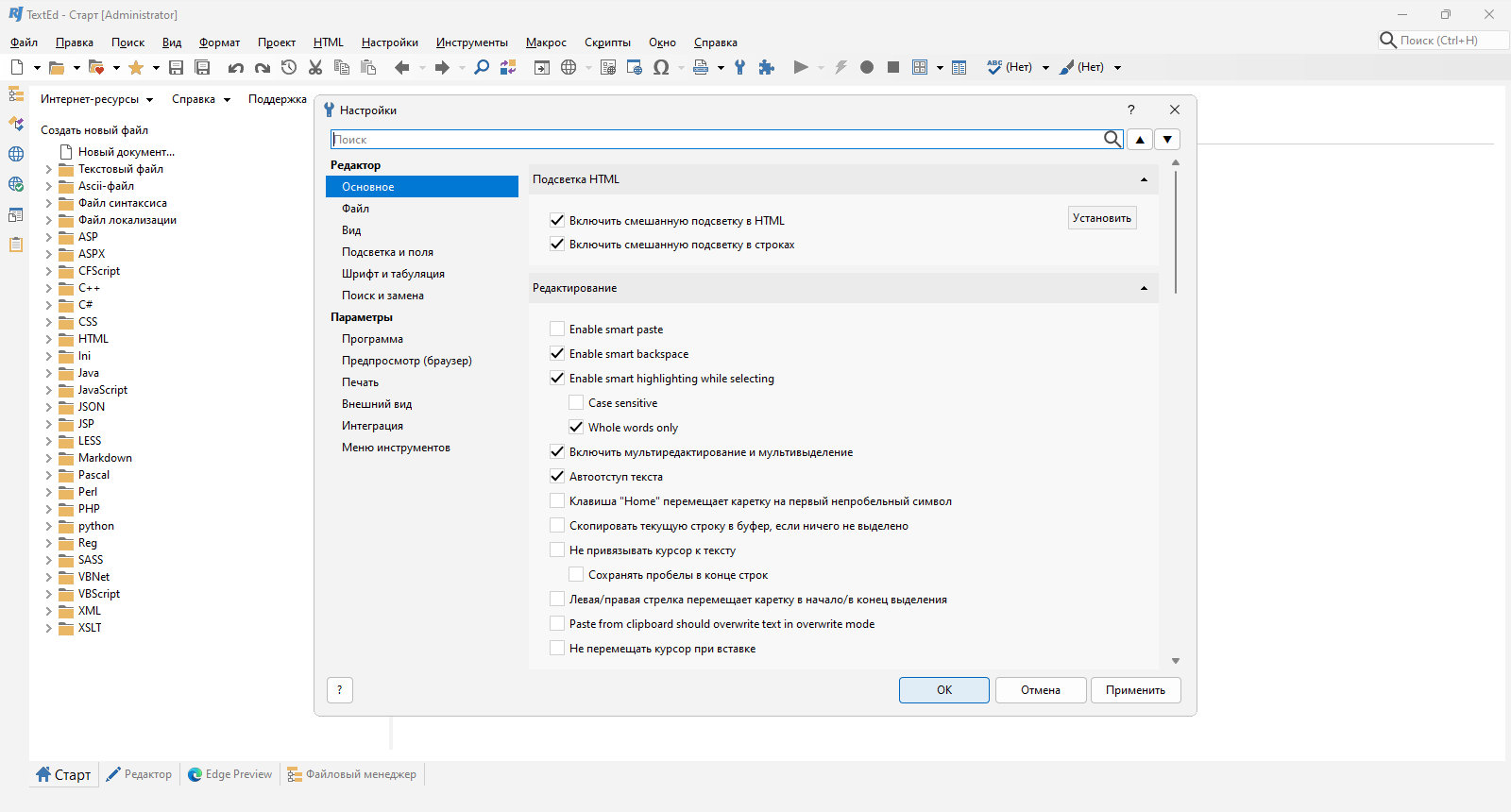Click the Применить button
This screenshot has height=812, width=1511.
pyautogui.click(x=1135, y=690)
